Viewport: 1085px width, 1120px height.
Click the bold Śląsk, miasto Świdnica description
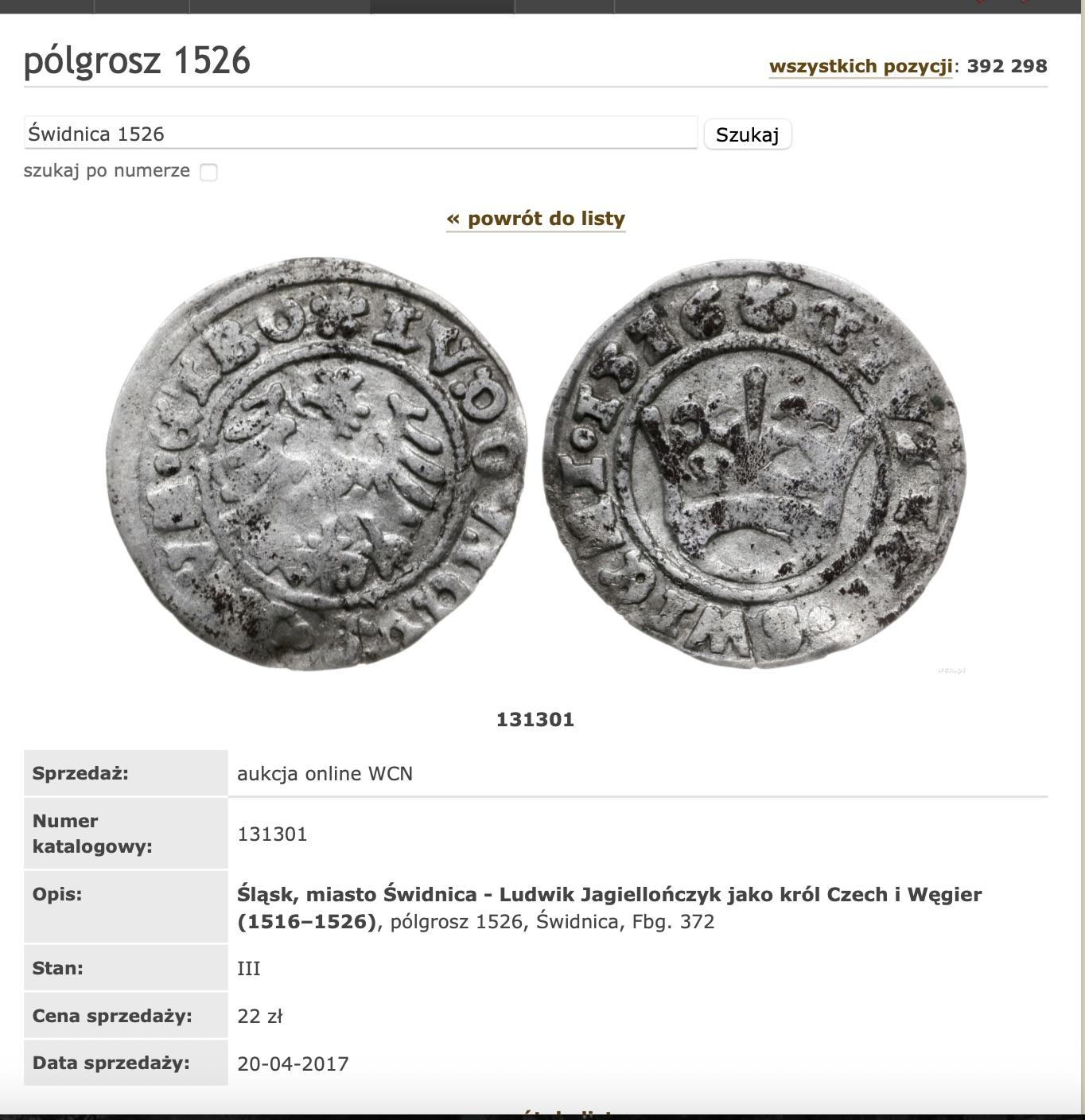609,908
